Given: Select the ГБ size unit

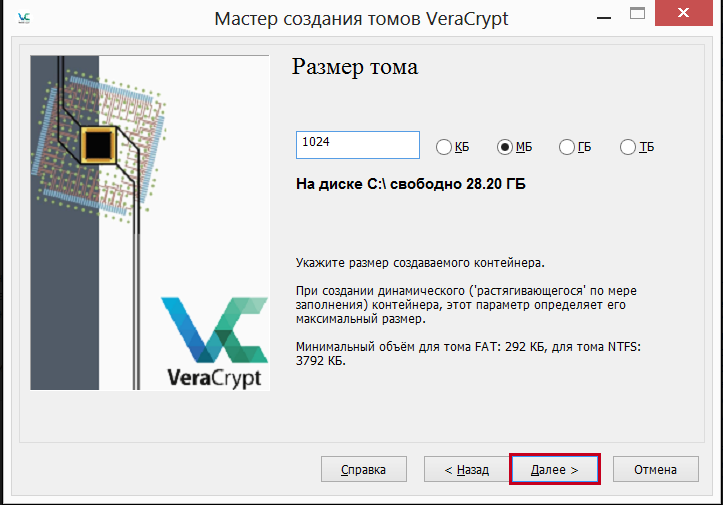Looking at the screenshot, I should point(575,147).
